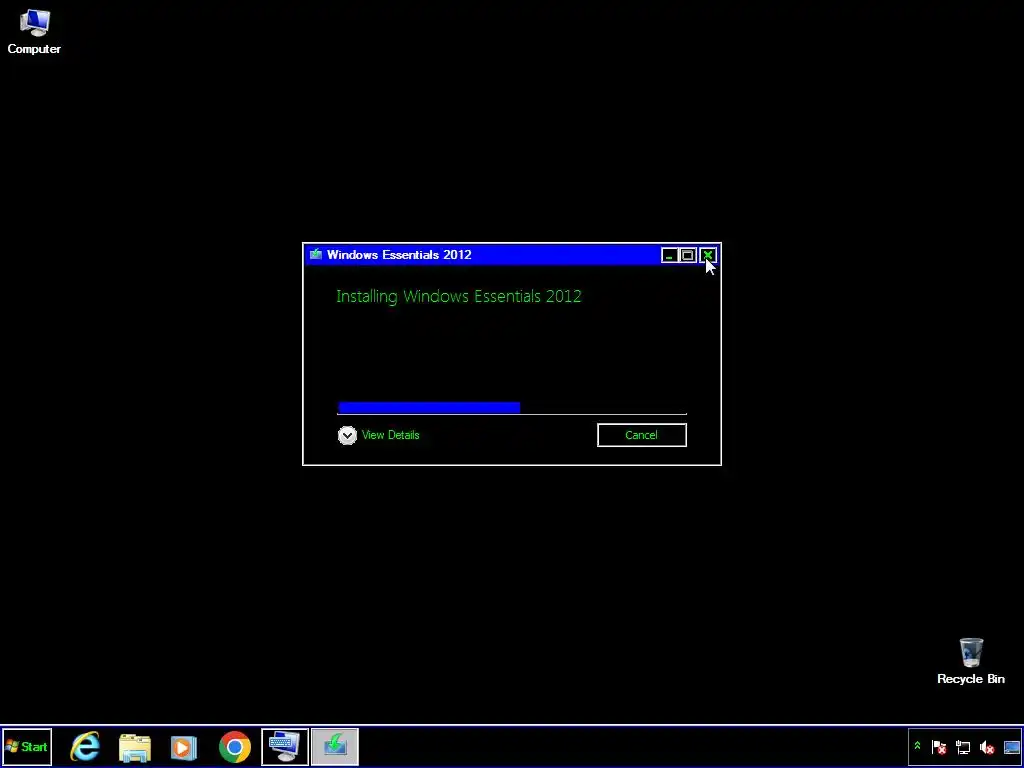
Task: Cancel the Windows Essentials installation
Action: coord(641,435)
